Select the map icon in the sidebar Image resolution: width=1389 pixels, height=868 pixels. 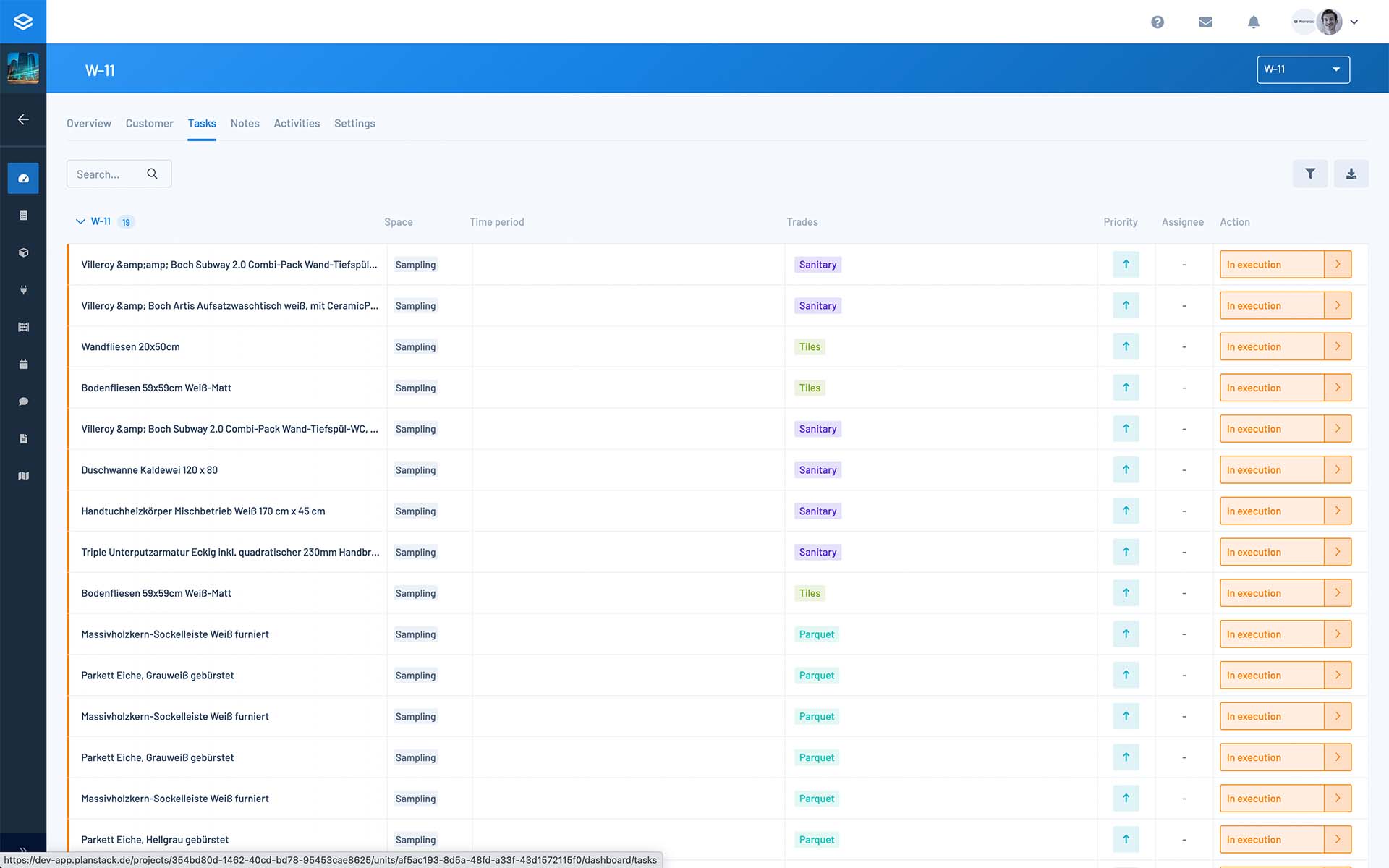tap(23, 475)
